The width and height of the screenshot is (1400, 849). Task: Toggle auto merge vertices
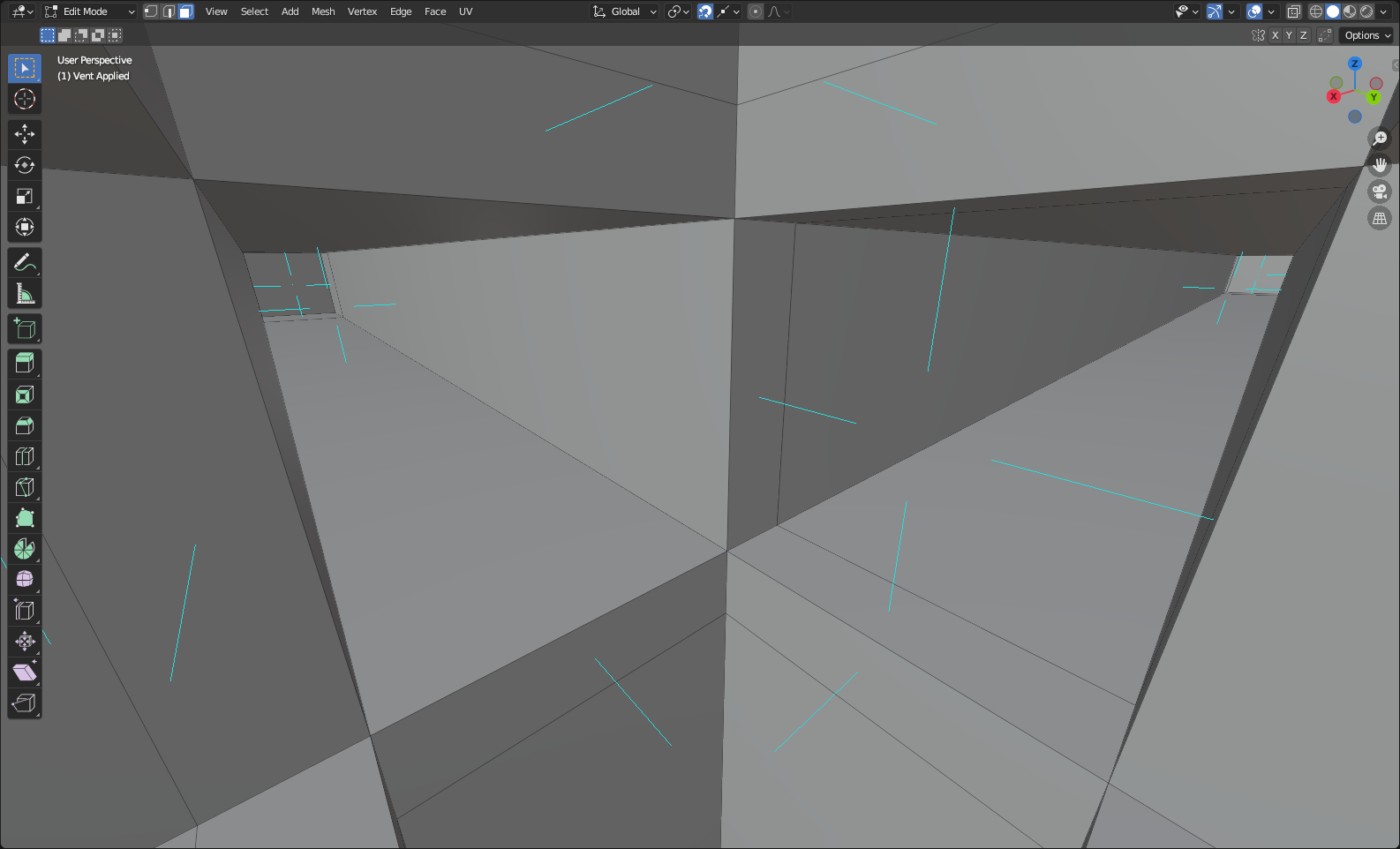[x=1325, y=35]
